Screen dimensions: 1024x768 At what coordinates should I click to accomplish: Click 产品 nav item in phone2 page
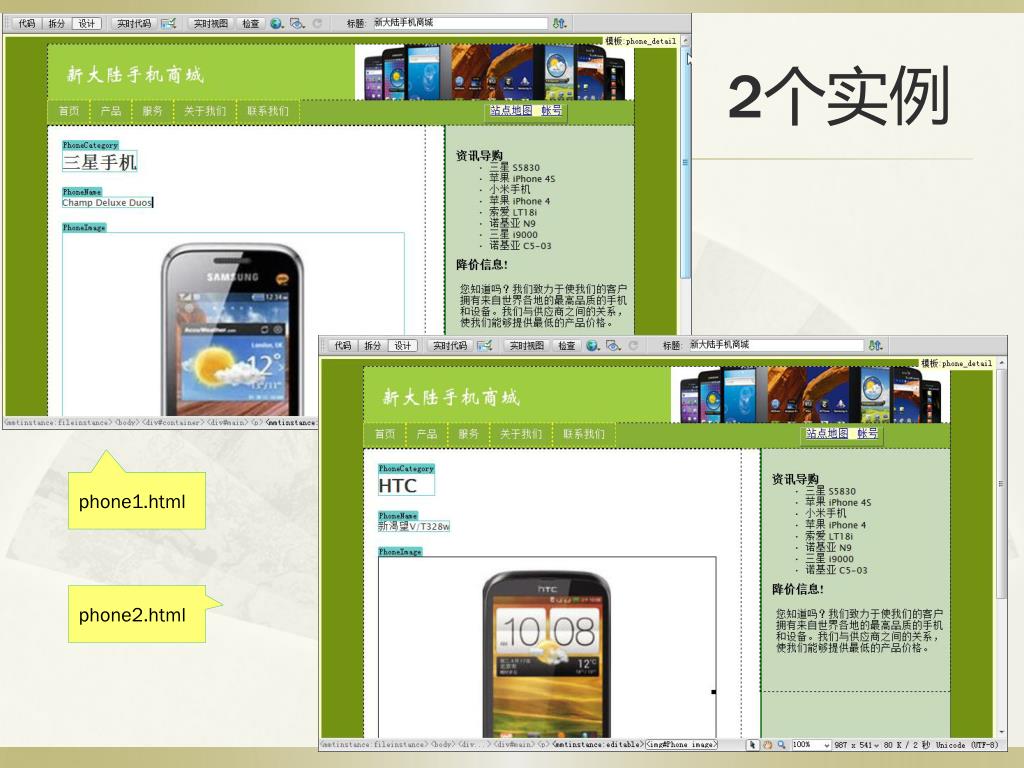point(426,434)
